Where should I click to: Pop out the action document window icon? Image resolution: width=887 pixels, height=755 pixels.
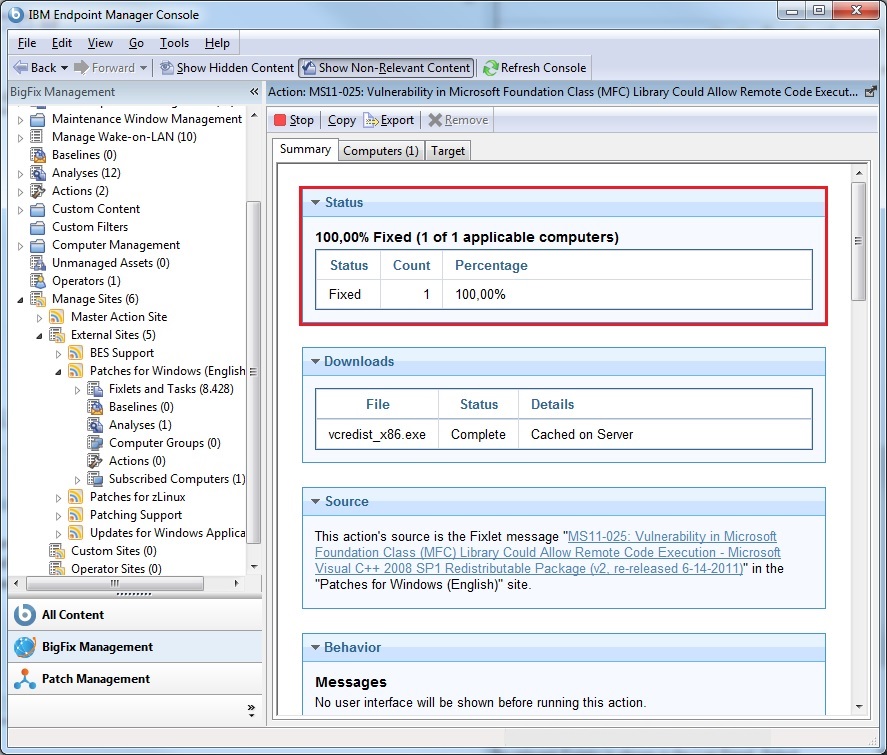click(x=871, y=92)
